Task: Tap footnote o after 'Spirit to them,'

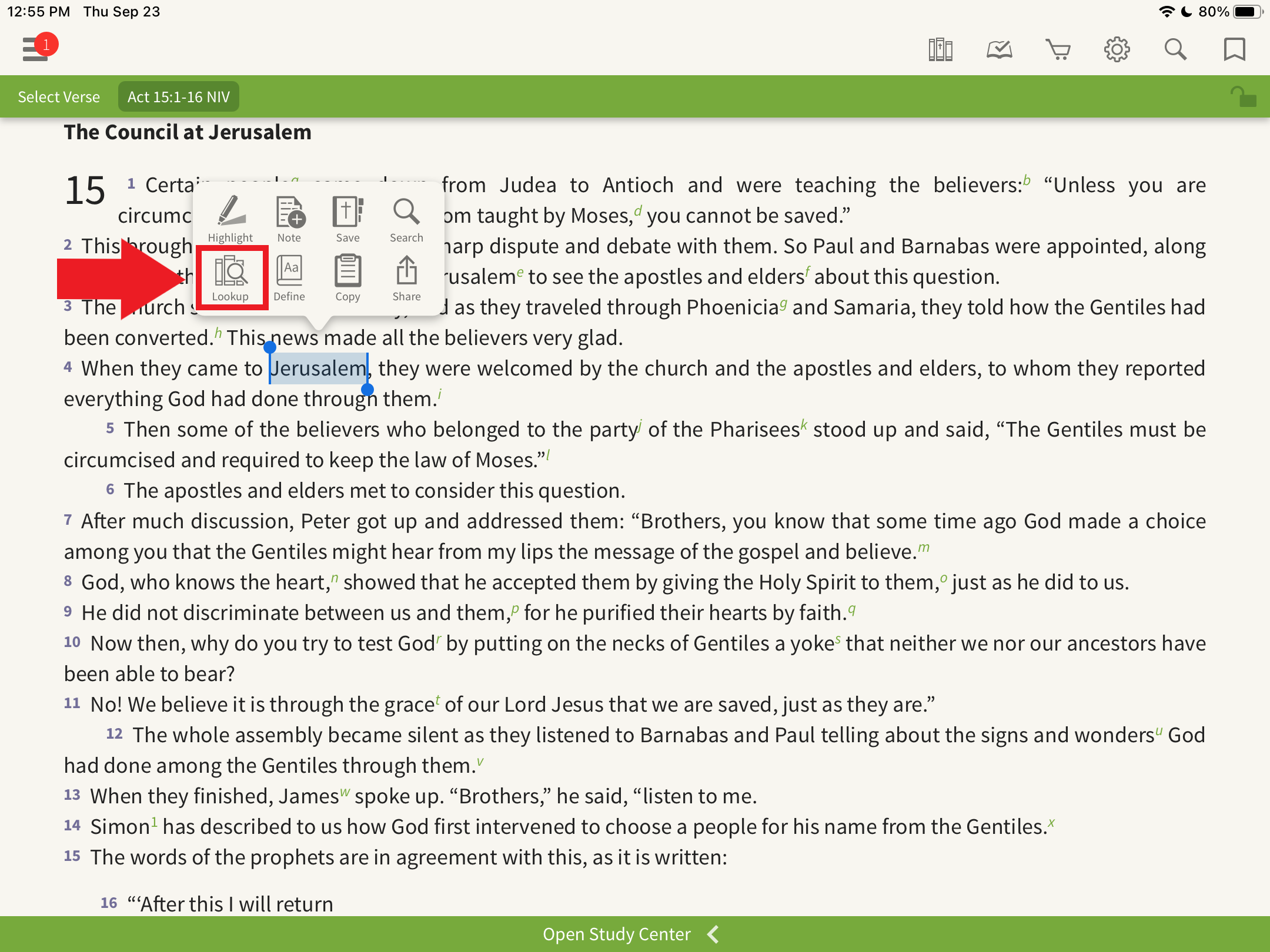Action: 944,578
